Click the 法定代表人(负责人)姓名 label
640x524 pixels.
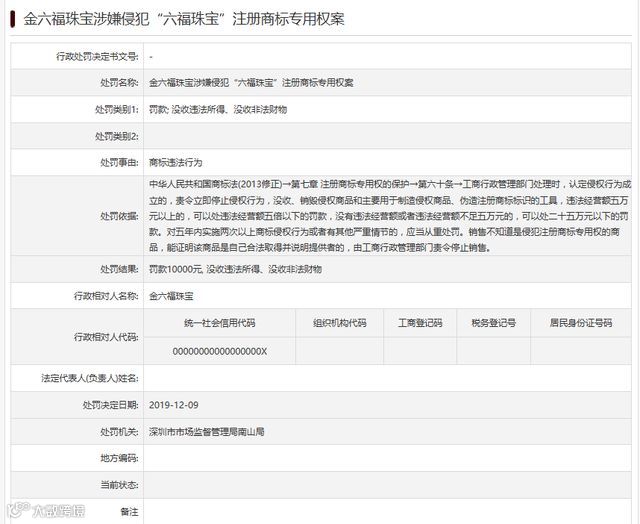(x=90, y=378)
